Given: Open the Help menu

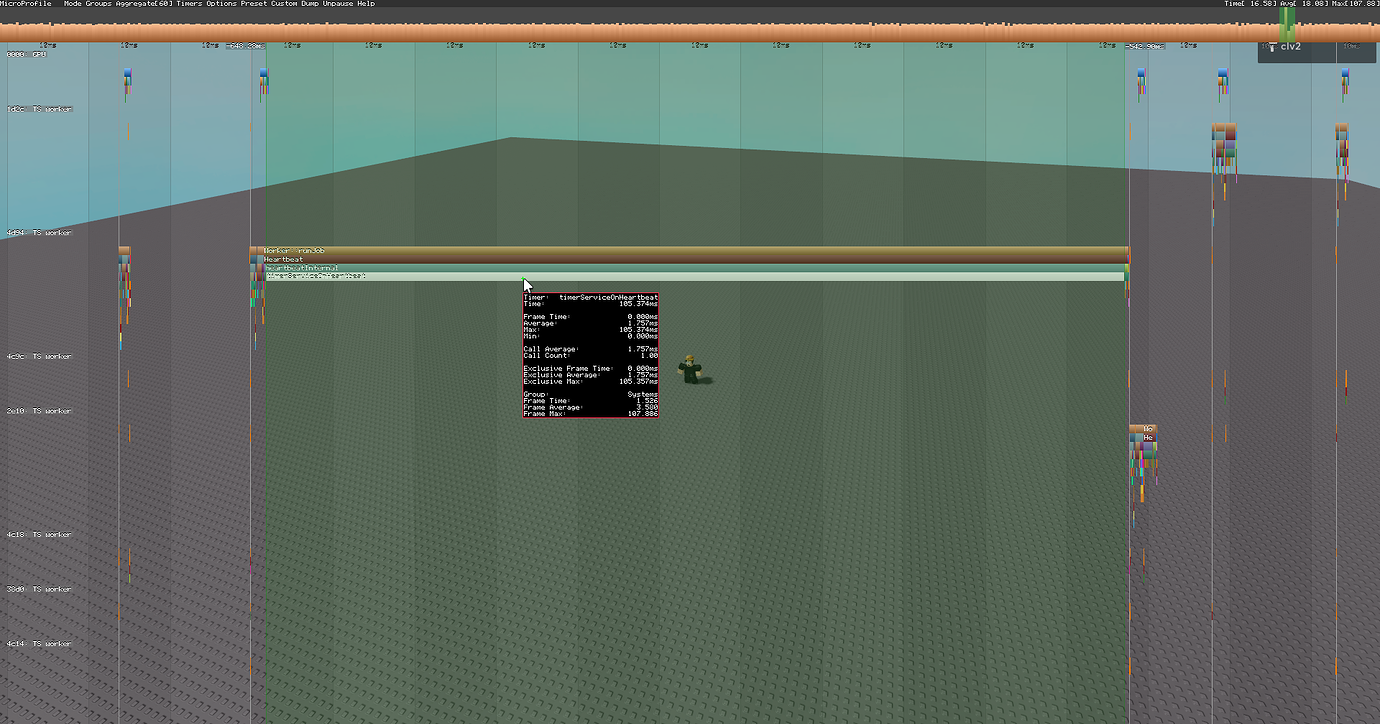Looking at the screenshot, I should pyautogui.click(x=366, y=4).
